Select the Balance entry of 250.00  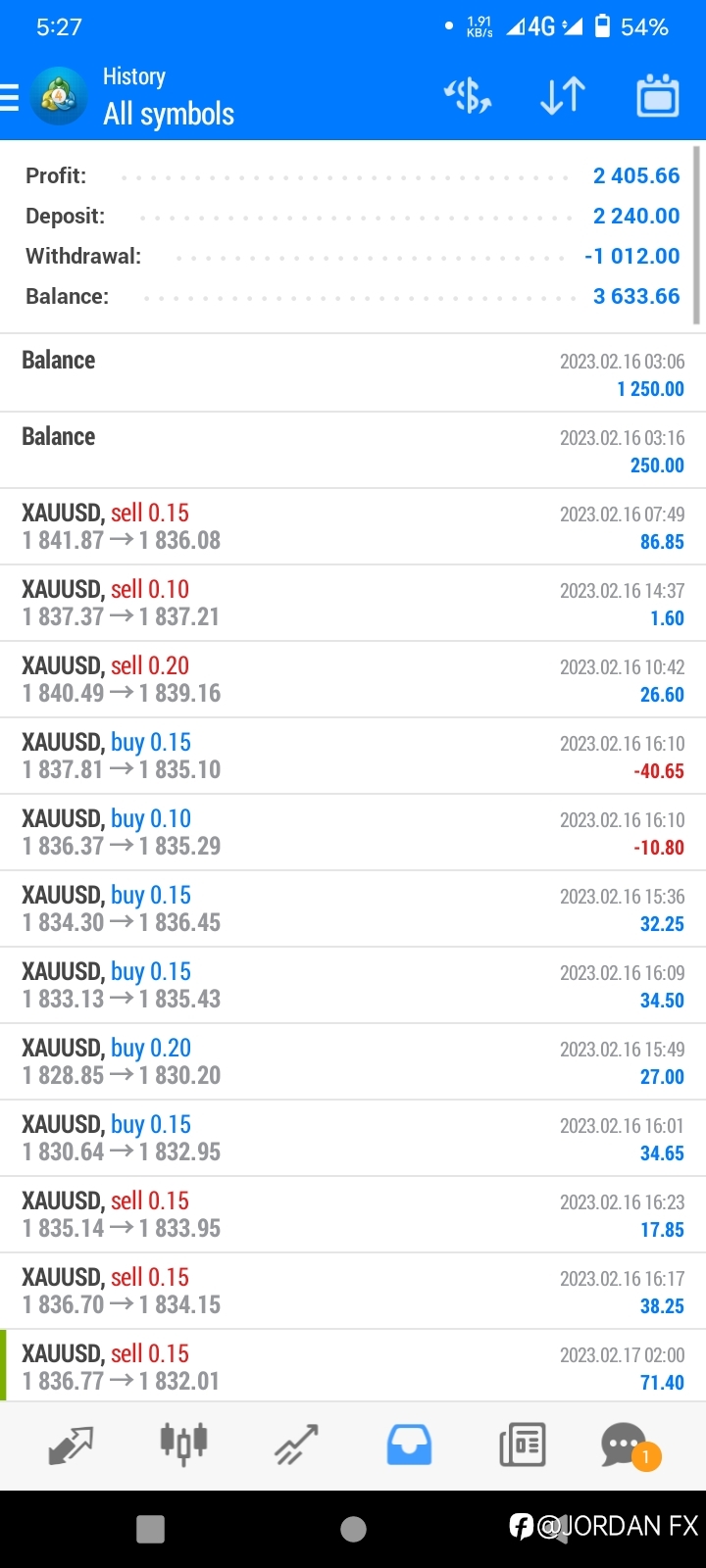coord(353,450)
